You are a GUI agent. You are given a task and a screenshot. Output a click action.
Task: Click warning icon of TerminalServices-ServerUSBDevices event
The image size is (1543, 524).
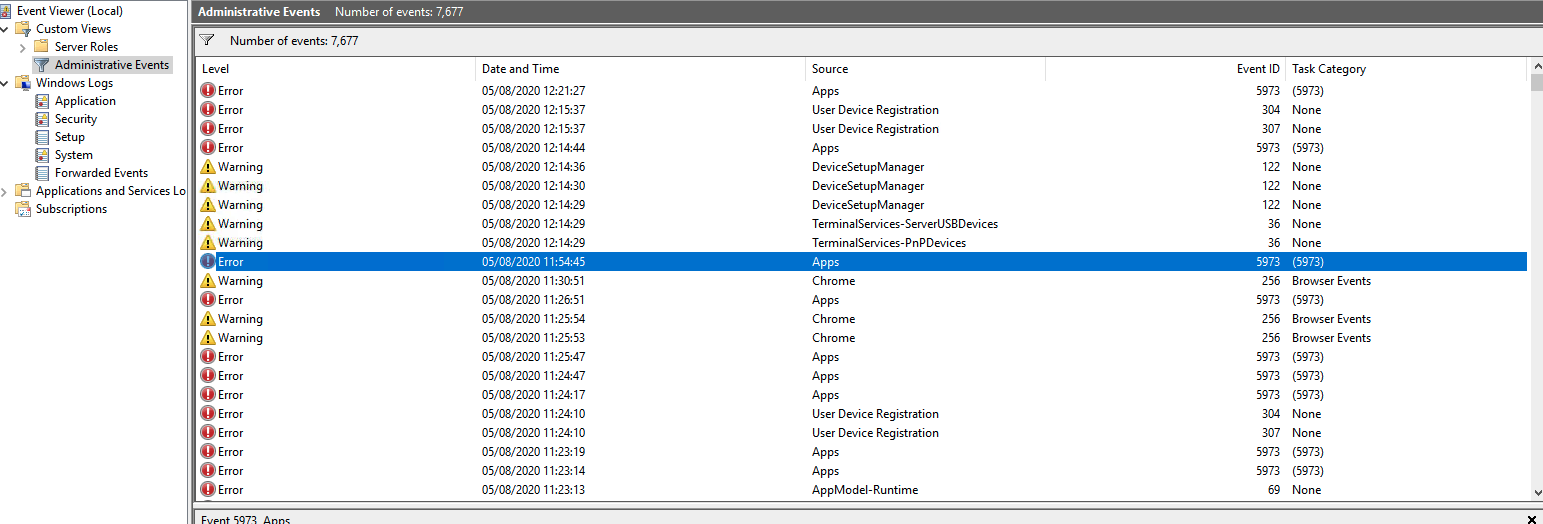point(208,224)
